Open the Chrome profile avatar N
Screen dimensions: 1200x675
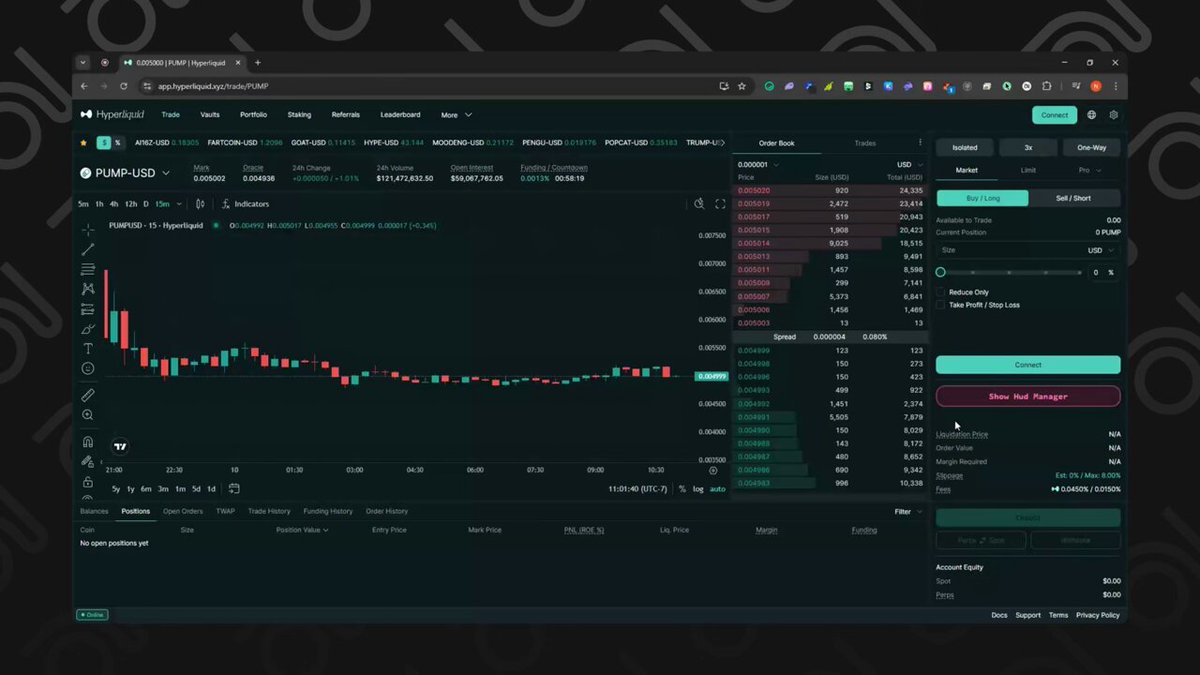point(1096,87)
